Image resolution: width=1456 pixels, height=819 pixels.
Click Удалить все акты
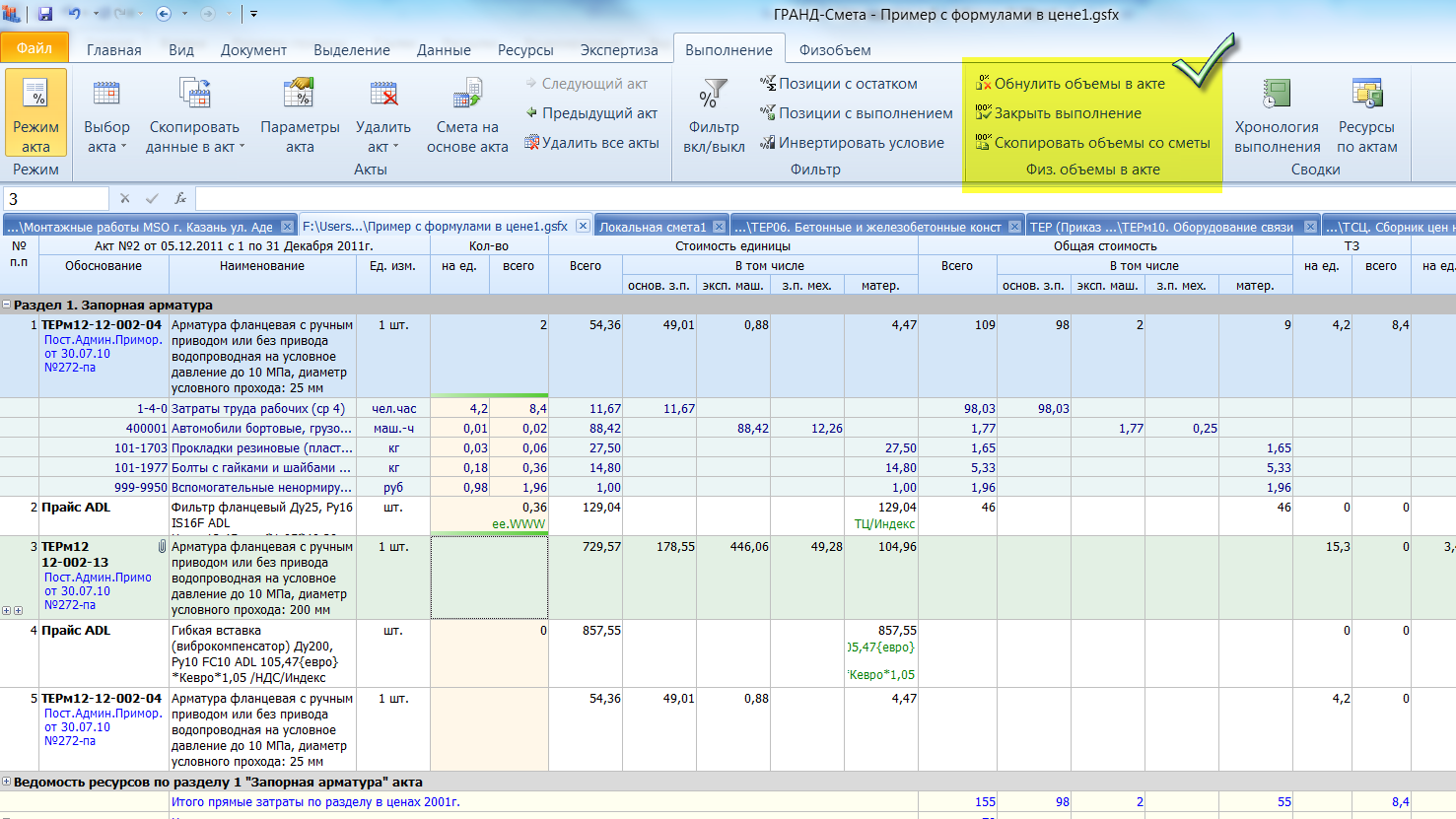click(x=591, y=143)
